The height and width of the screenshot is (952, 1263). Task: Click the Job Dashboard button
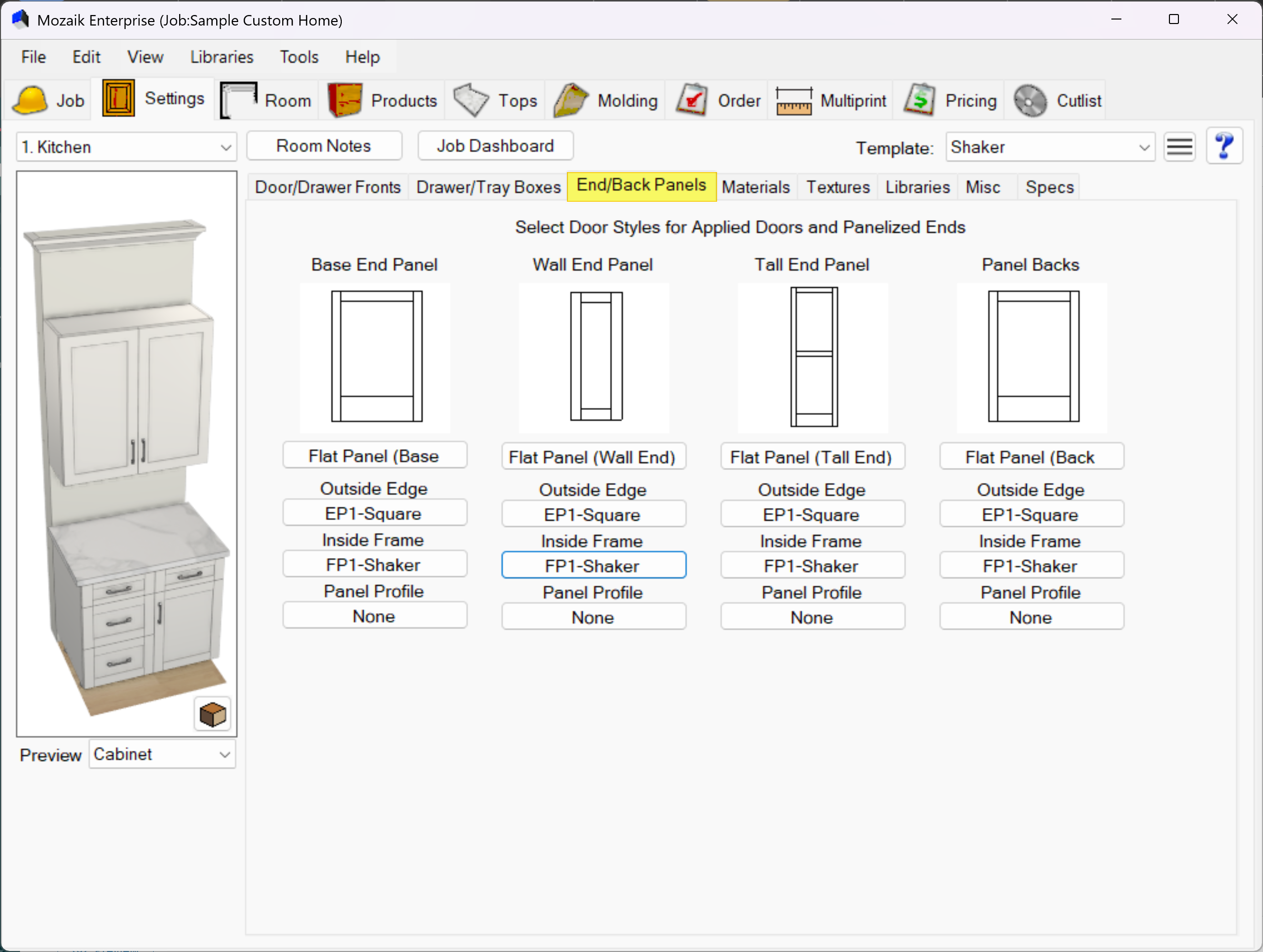495,146
